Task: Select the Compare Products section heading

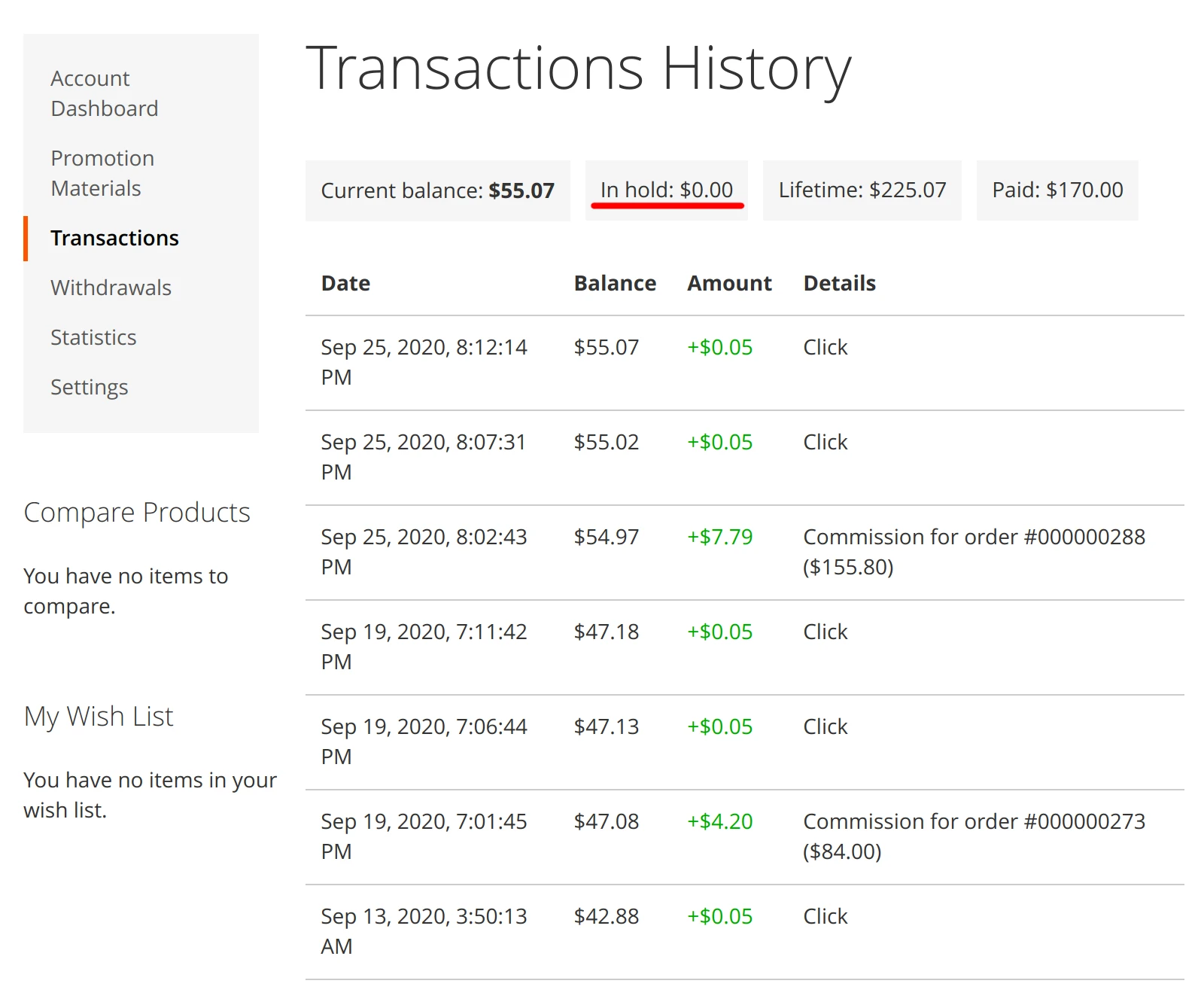Action: 137,512
